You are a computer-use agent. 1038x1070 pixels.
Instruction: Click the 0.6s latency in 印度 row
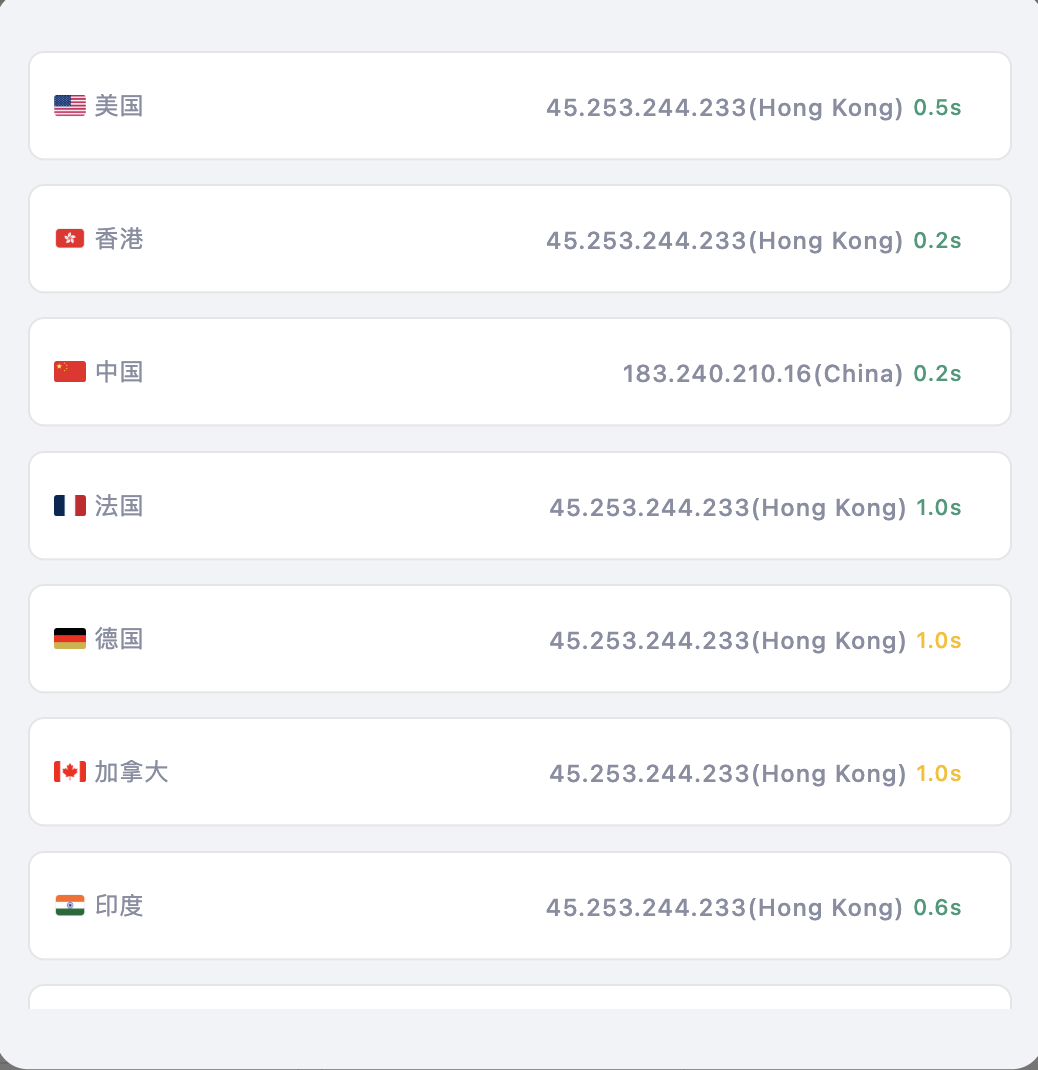(937, 908)
